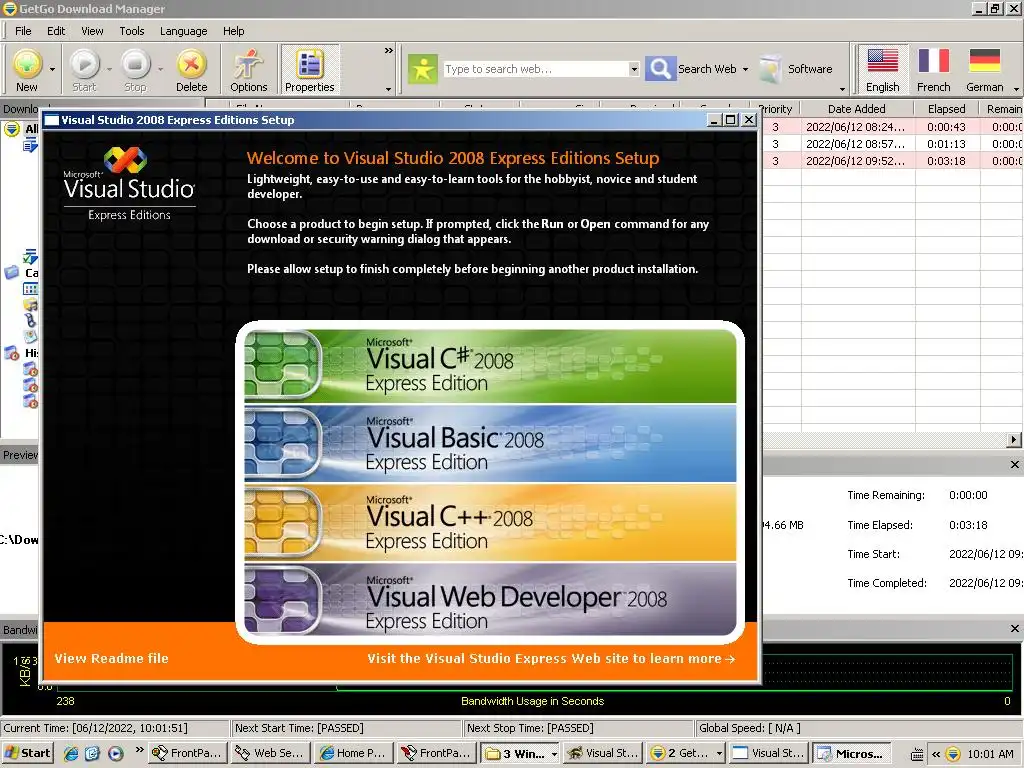1024x768 pixels.
Task: Open the Tools menu
Action: click(131, 31)
